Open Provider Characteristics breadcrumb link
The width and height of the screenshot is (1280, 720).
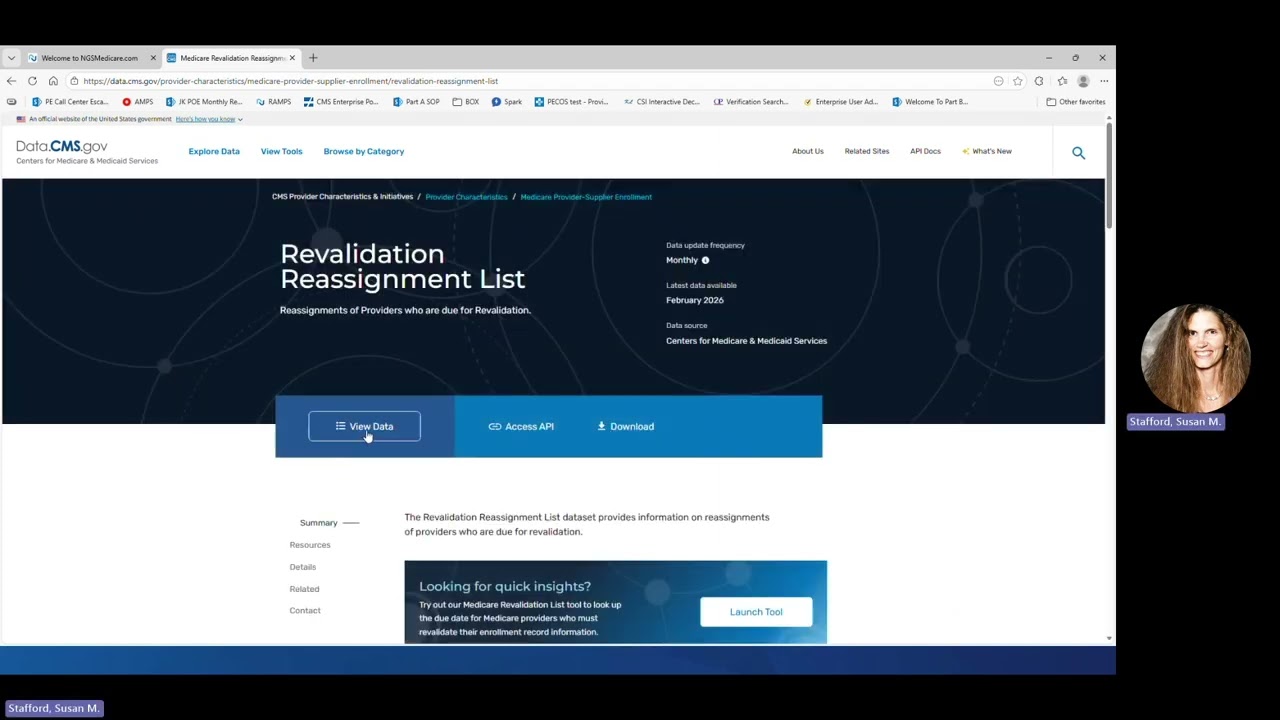pyautogui.click(x=466, y=197)
